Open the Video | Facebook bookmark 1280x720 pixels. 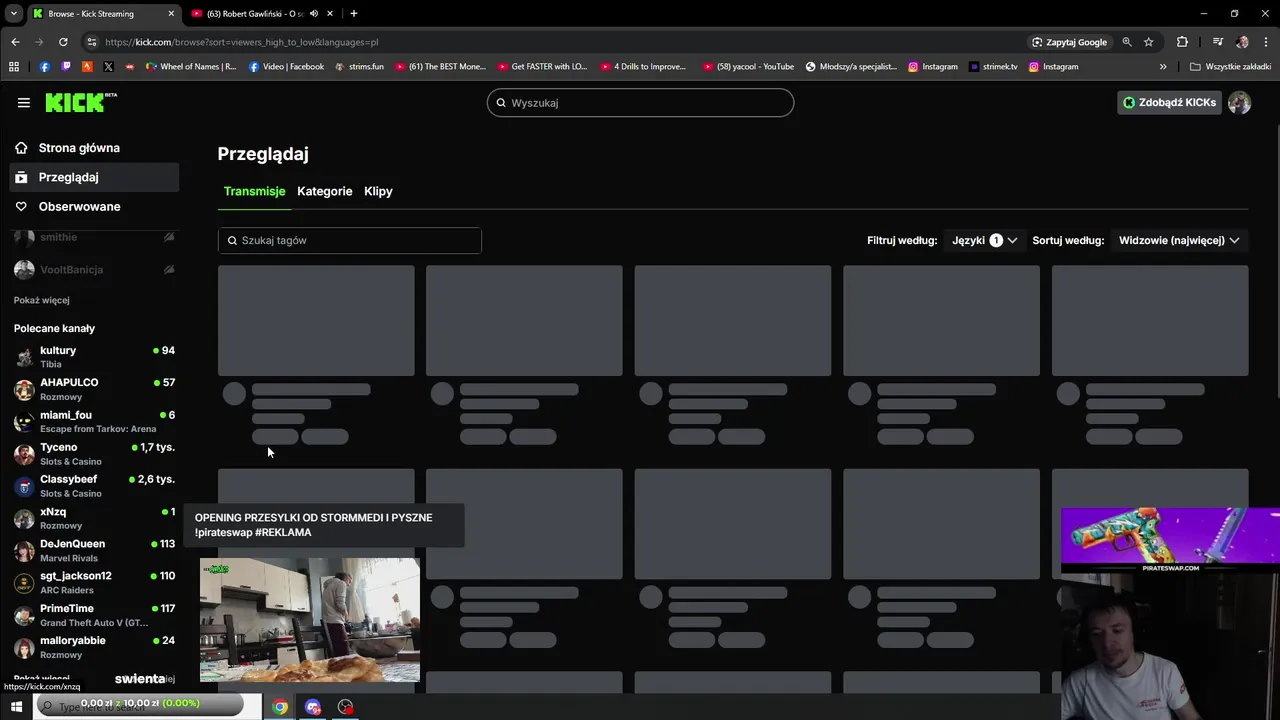pyautogui.click(x=286, y=67)
